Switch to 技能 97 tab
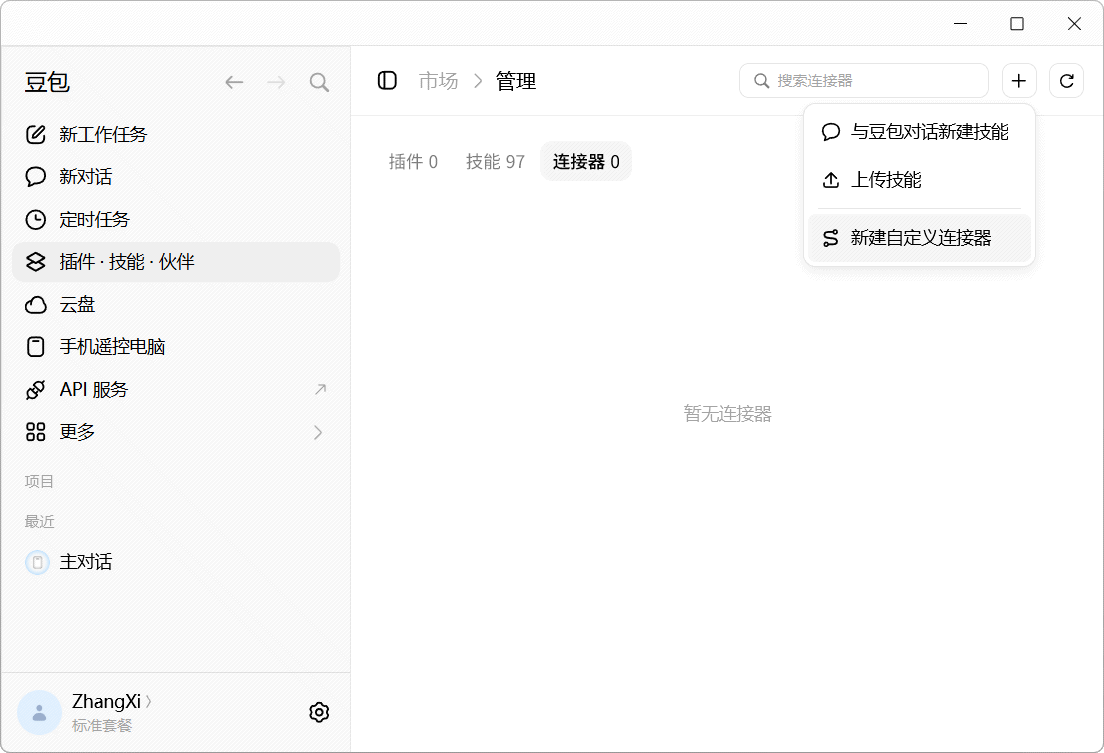The width and height of the screenshot is (1104, 753). (x=496, y=162)
